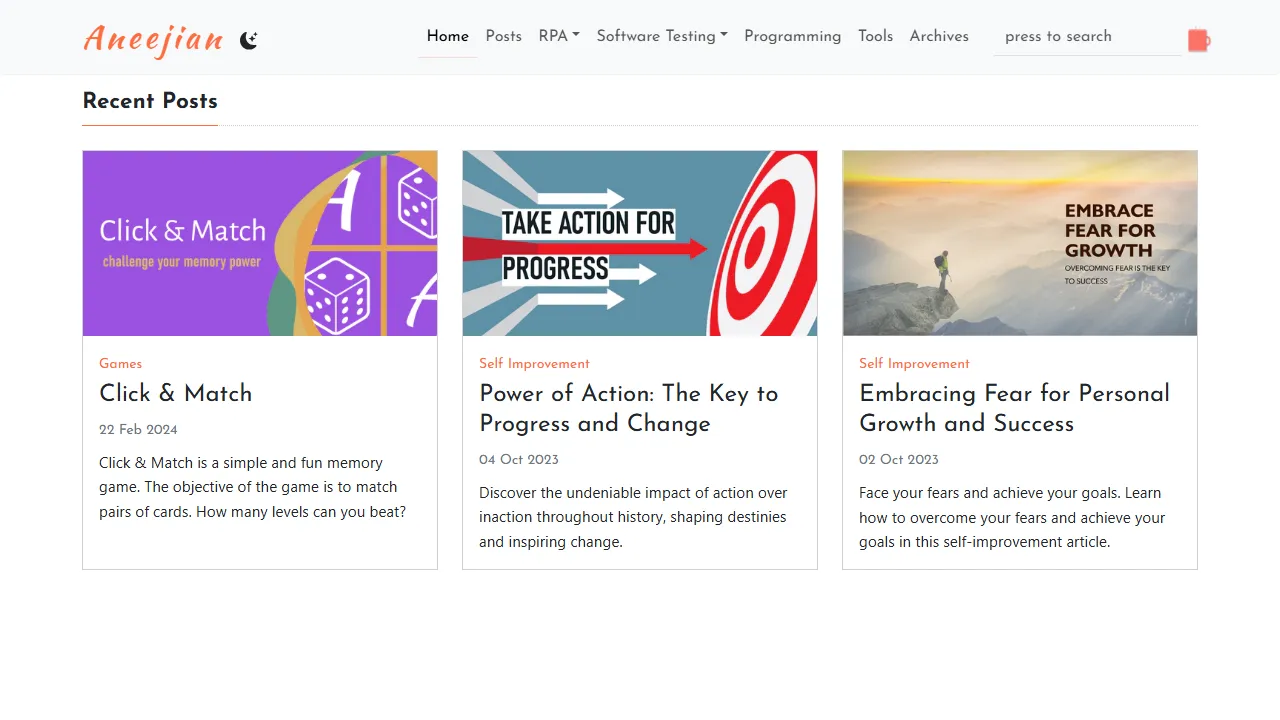Click the Aneejian site logo

click(x=154, y=39)
